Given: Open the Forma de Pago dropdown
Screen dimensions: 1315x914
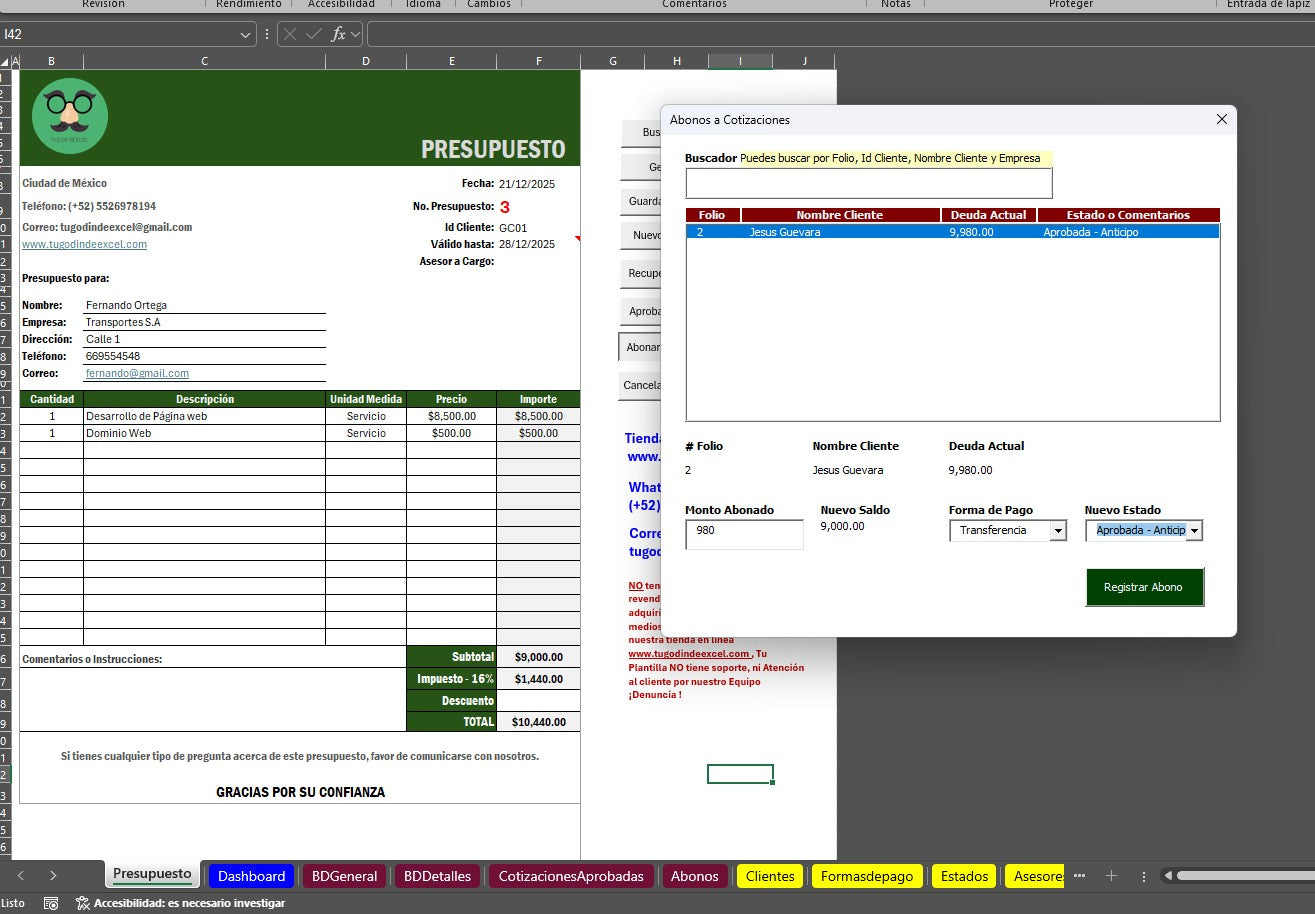Looking at the screenshot, I should coord(1058,531).
